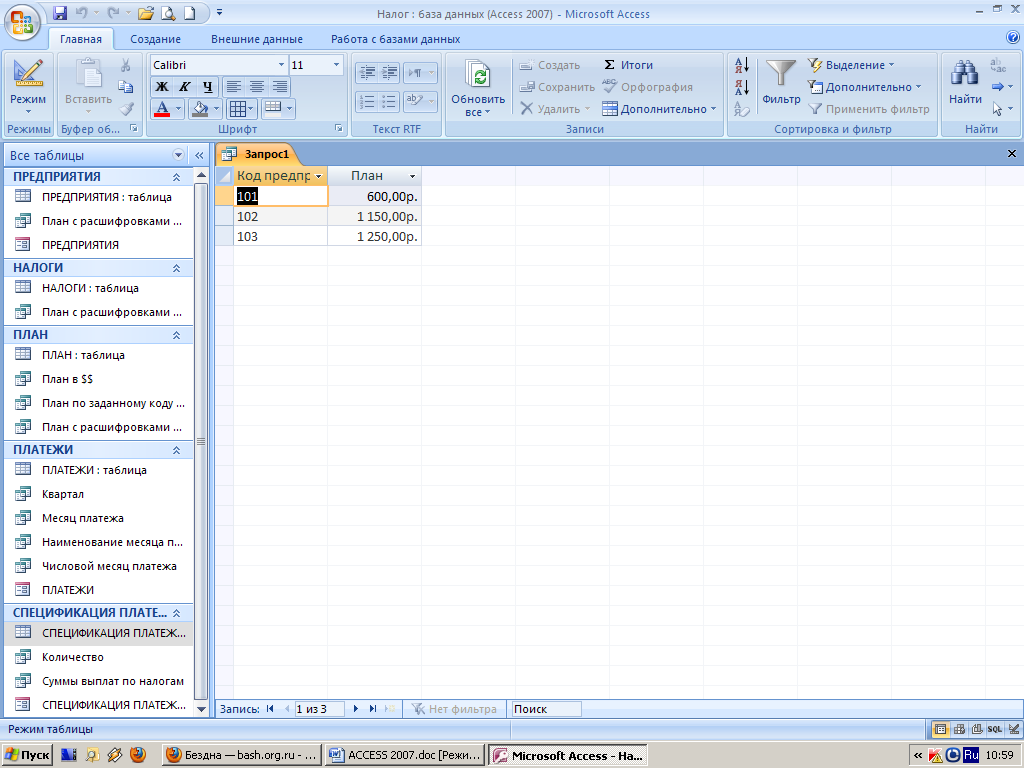Apply the red font color A button
This screenshot has height=768, width=1024.
tap(163, 109)
